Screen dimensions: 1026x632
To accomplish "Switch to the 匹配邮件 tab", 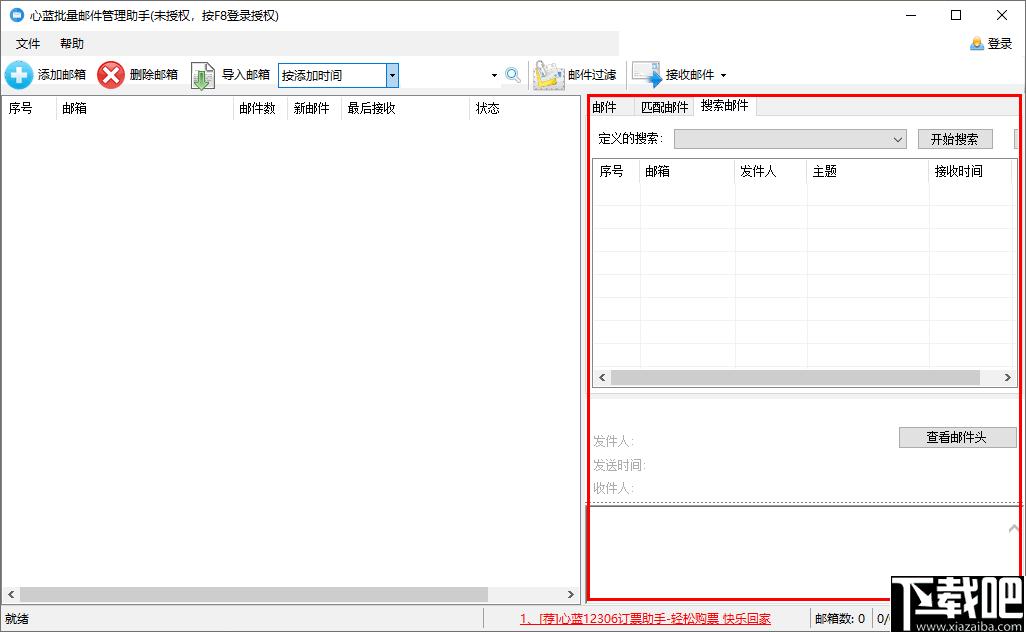I will 664,107.
